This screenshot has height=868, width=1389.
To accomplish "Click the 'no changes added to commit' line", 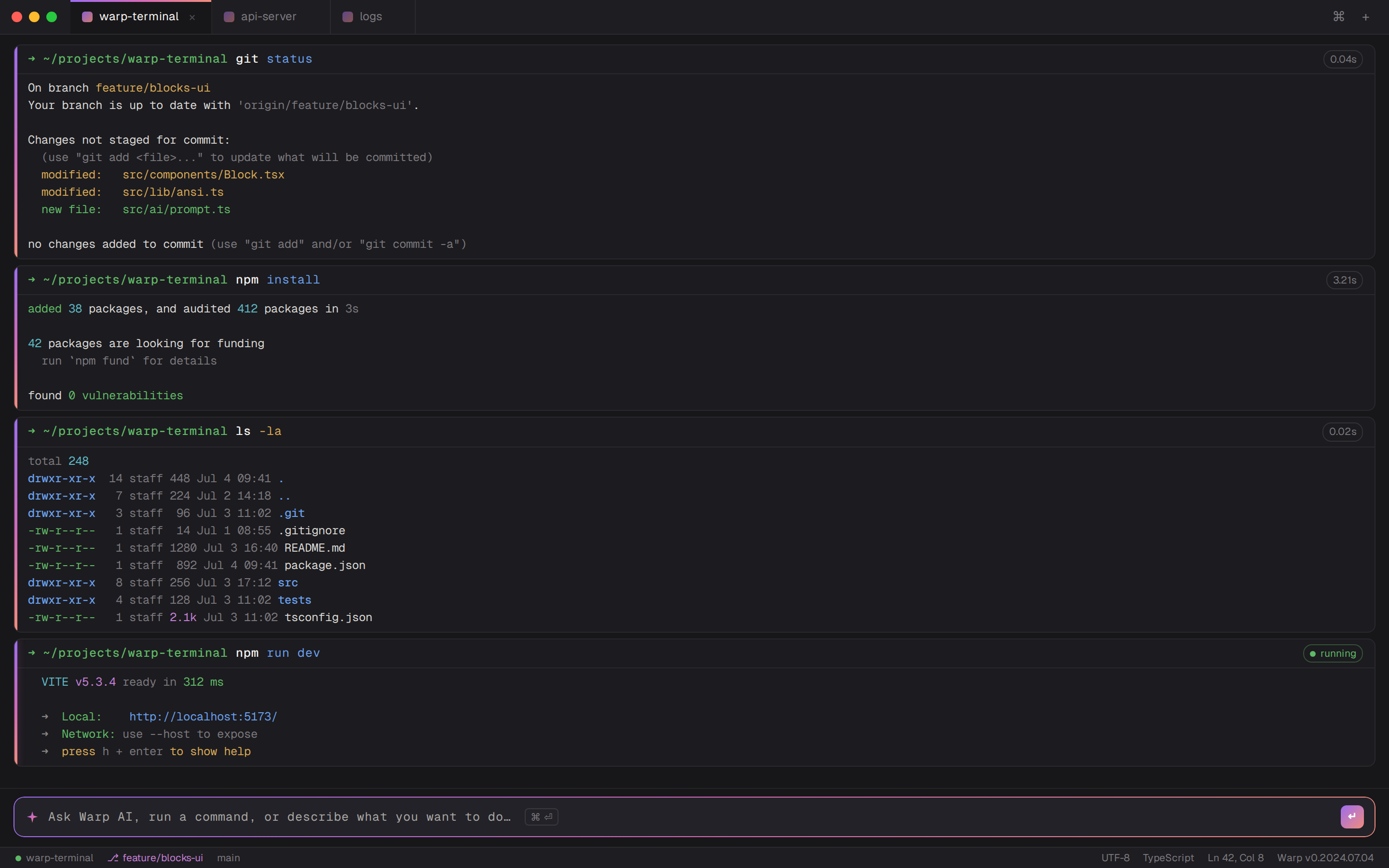I will point(247,244).
